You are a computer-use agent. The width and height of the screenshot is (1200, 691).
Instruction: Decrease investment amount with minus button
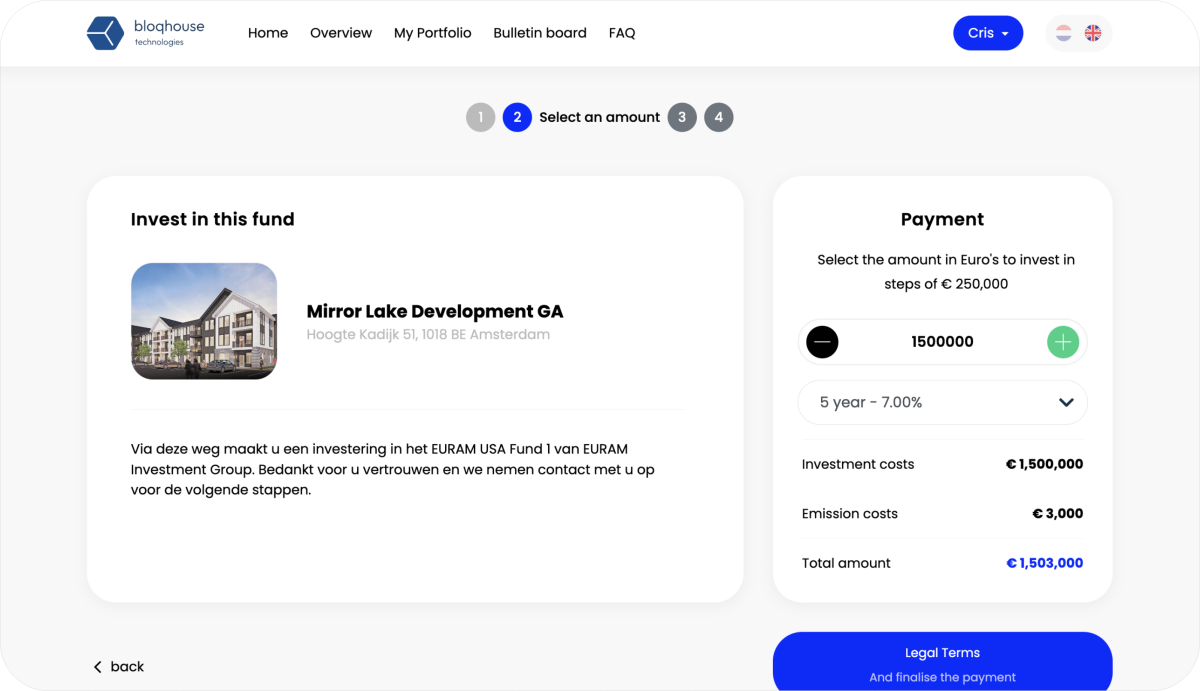pos(822,342)
